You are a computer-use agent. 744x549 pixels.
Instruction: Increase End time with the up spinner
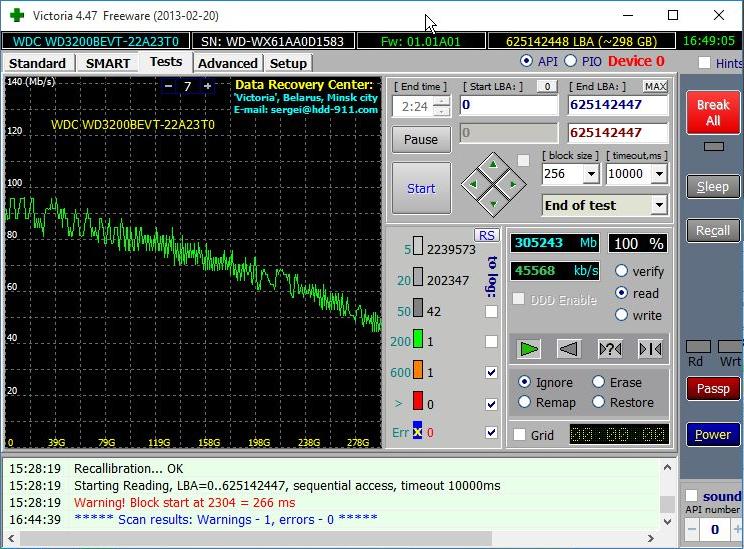[x=442, y=101]
